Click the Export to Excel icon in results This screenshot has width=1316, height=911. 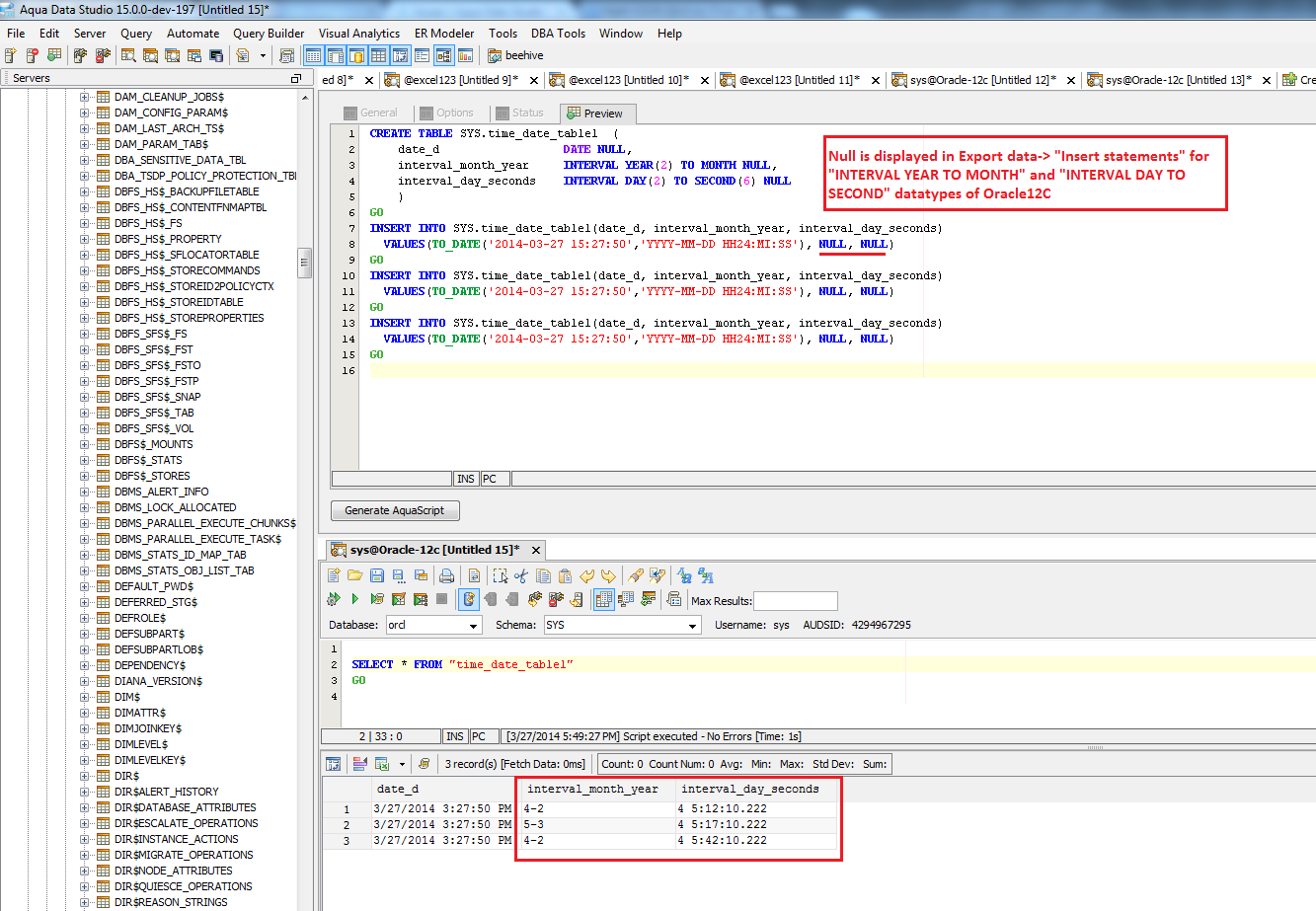coord(382,763)
